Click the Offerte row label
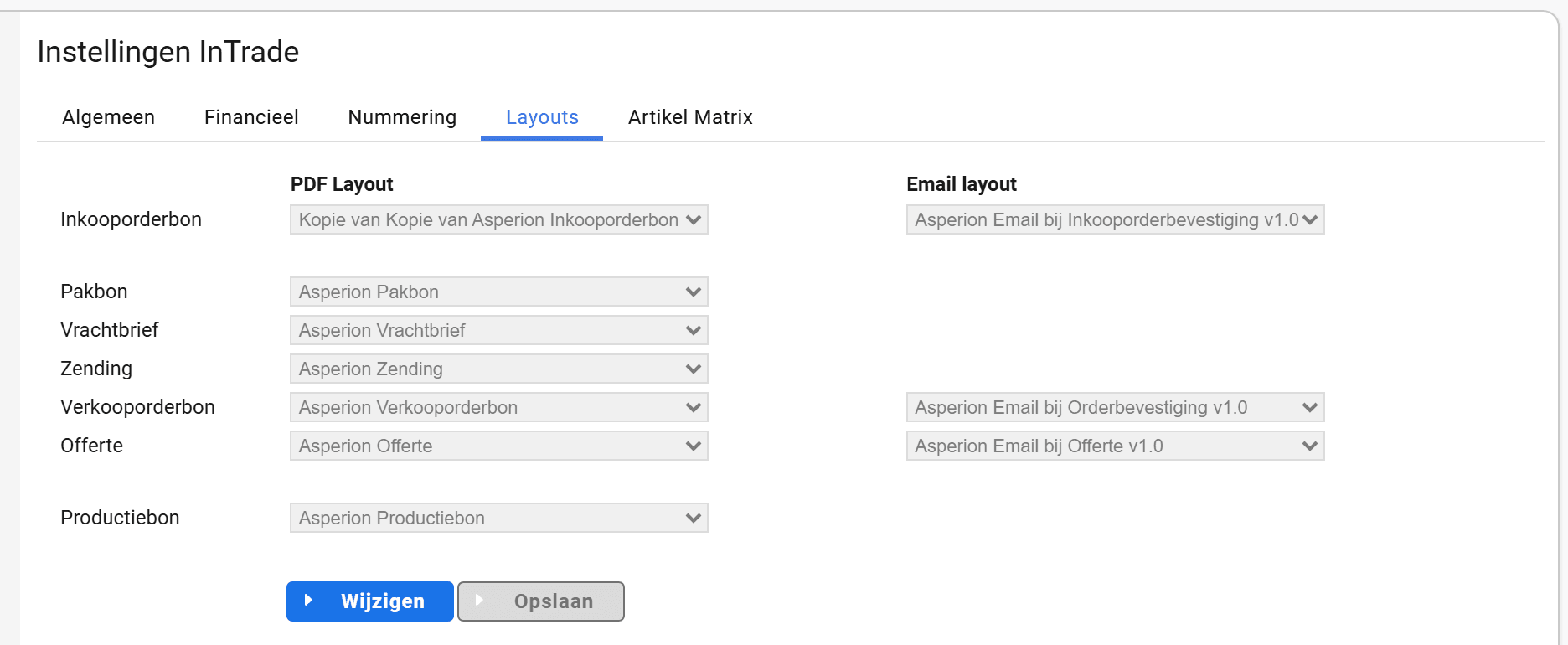 click(x=91, y=446)
